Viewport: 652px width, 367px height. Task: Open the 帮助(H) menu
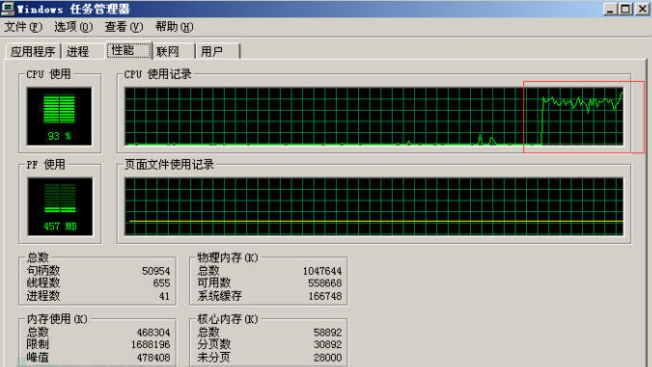point(174,27)
